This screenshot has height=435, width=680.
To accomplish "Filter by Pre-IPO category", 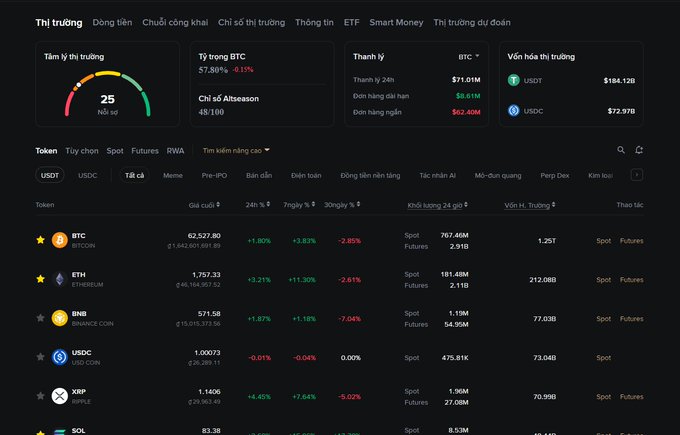I will [214, 175].
